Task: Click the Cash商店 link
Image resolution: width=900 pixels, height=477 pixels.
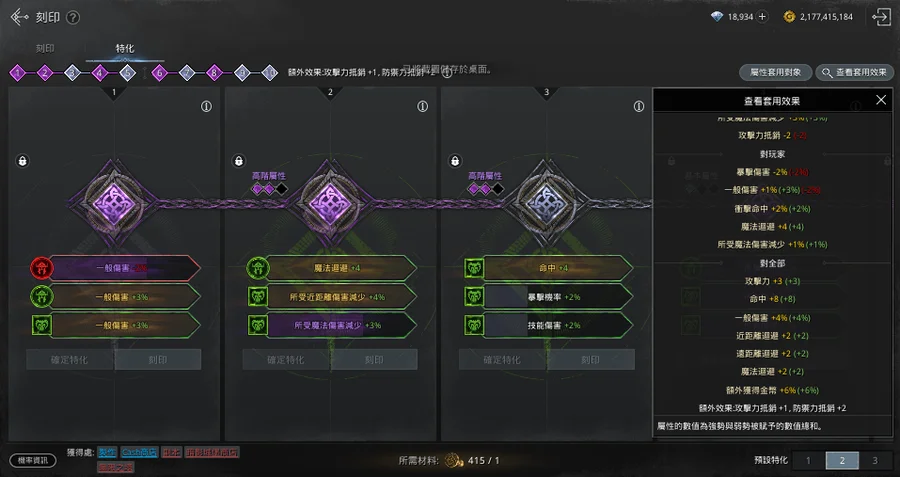Action: 139,452
